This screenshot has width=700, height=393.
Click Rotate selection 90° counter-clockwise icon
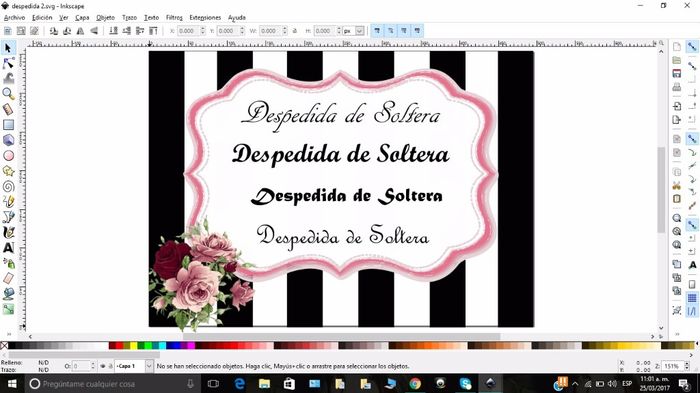[54, 31]
